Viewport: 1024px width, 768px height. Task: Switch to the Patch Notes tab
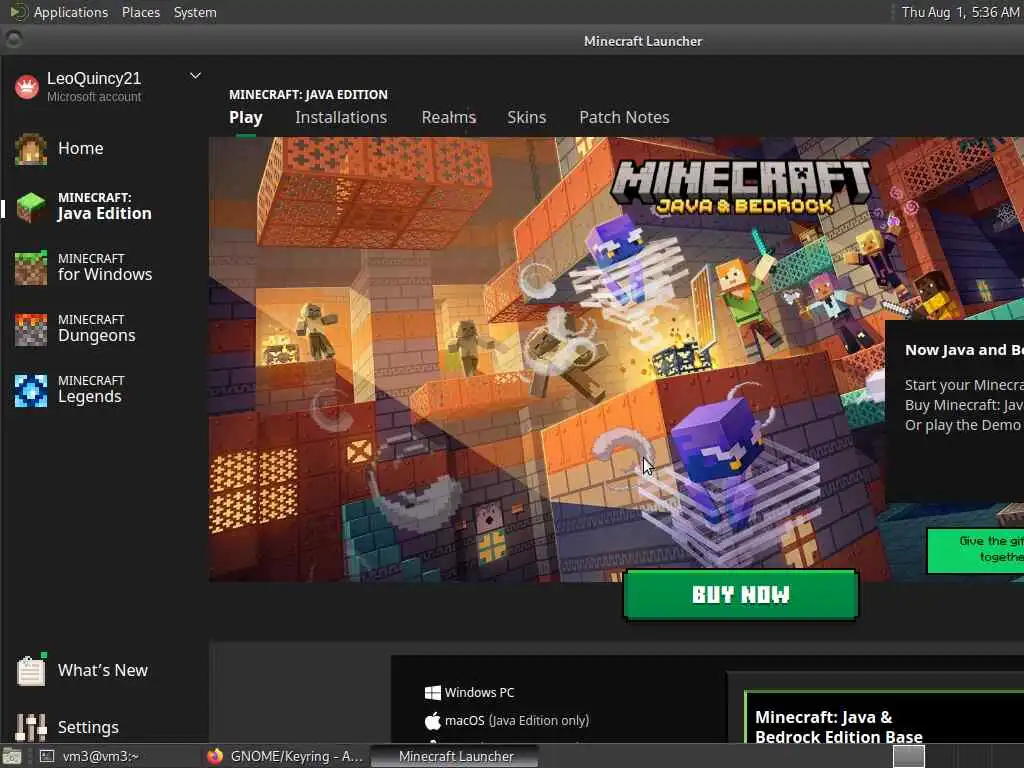point(624,118)
